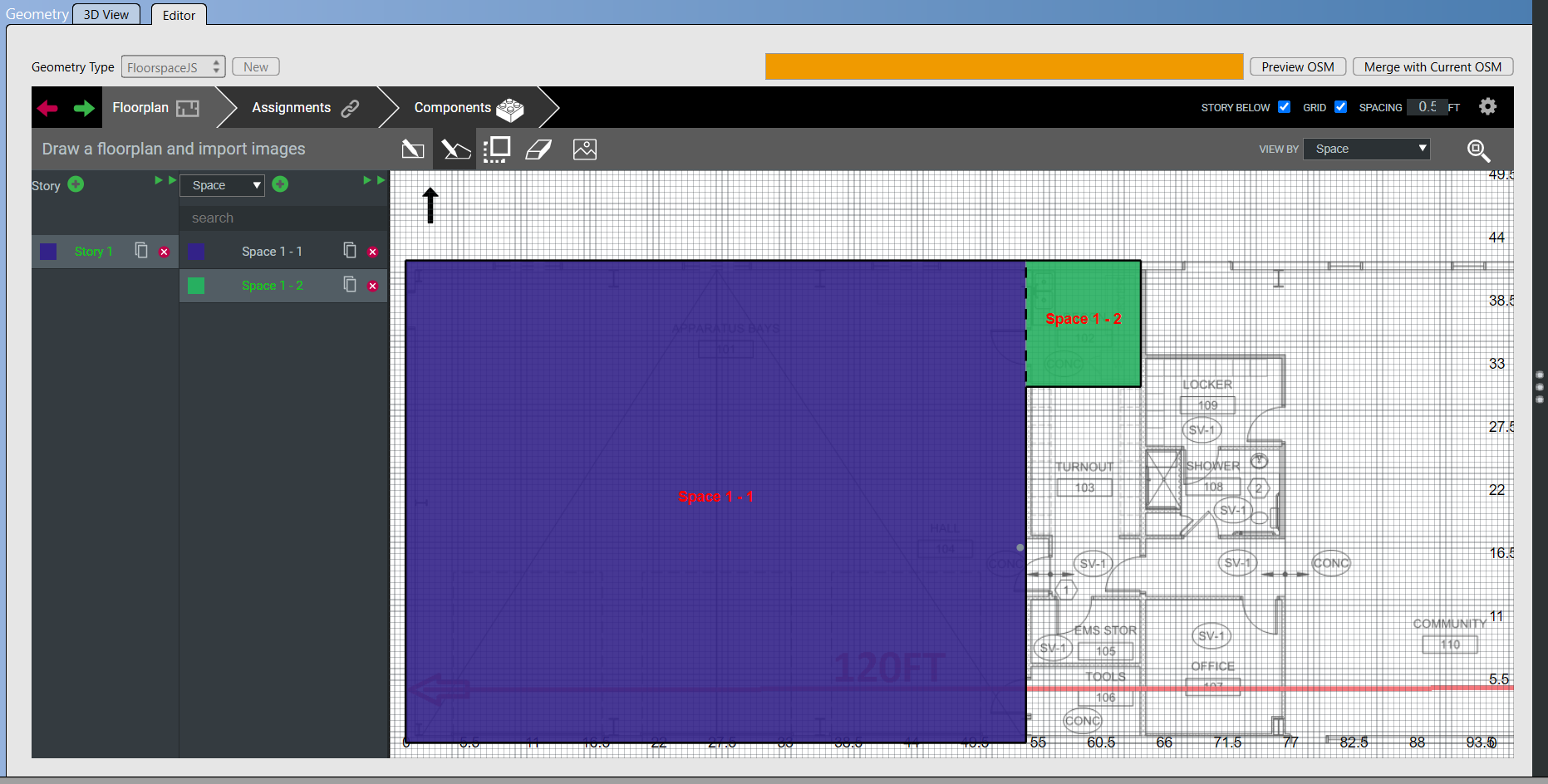Activate the Eraser tool

pyautogui.click(x=538, y=149)
